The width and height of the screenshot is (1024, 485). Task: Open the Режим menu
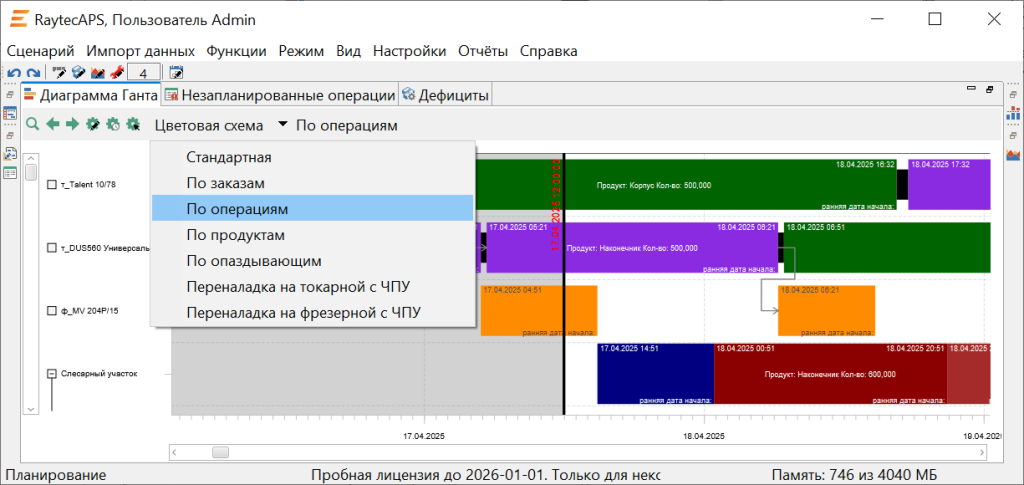click(301, 51)
